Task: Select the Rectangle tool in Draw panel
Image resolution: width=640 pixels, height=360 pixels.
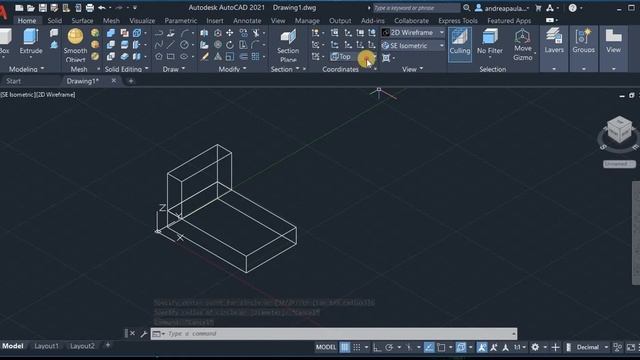Action: click(x=171, y=56)
